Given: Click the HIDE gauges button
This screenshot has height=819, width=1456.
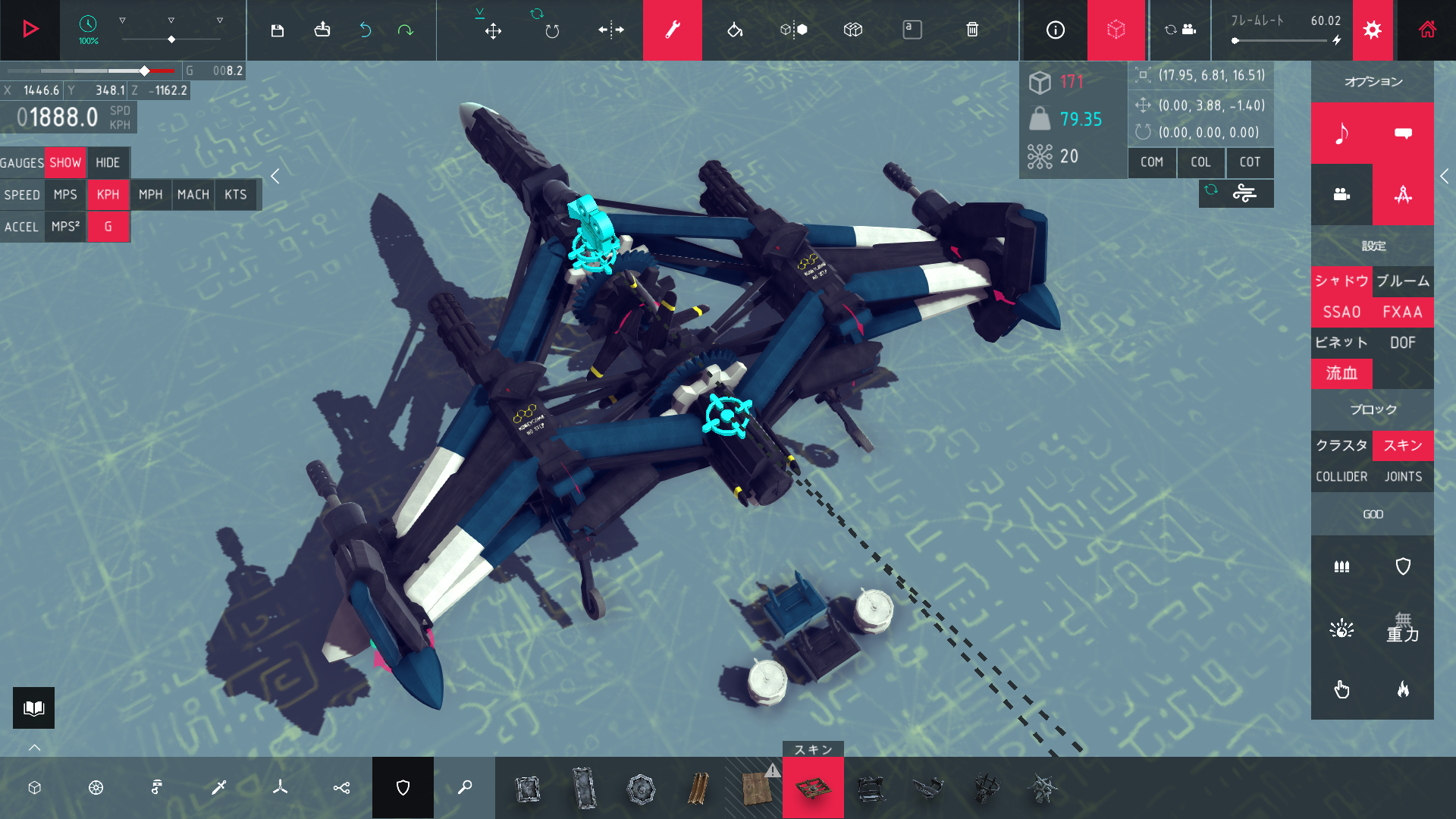Looking at the screenshot, I should click(108, 163).
